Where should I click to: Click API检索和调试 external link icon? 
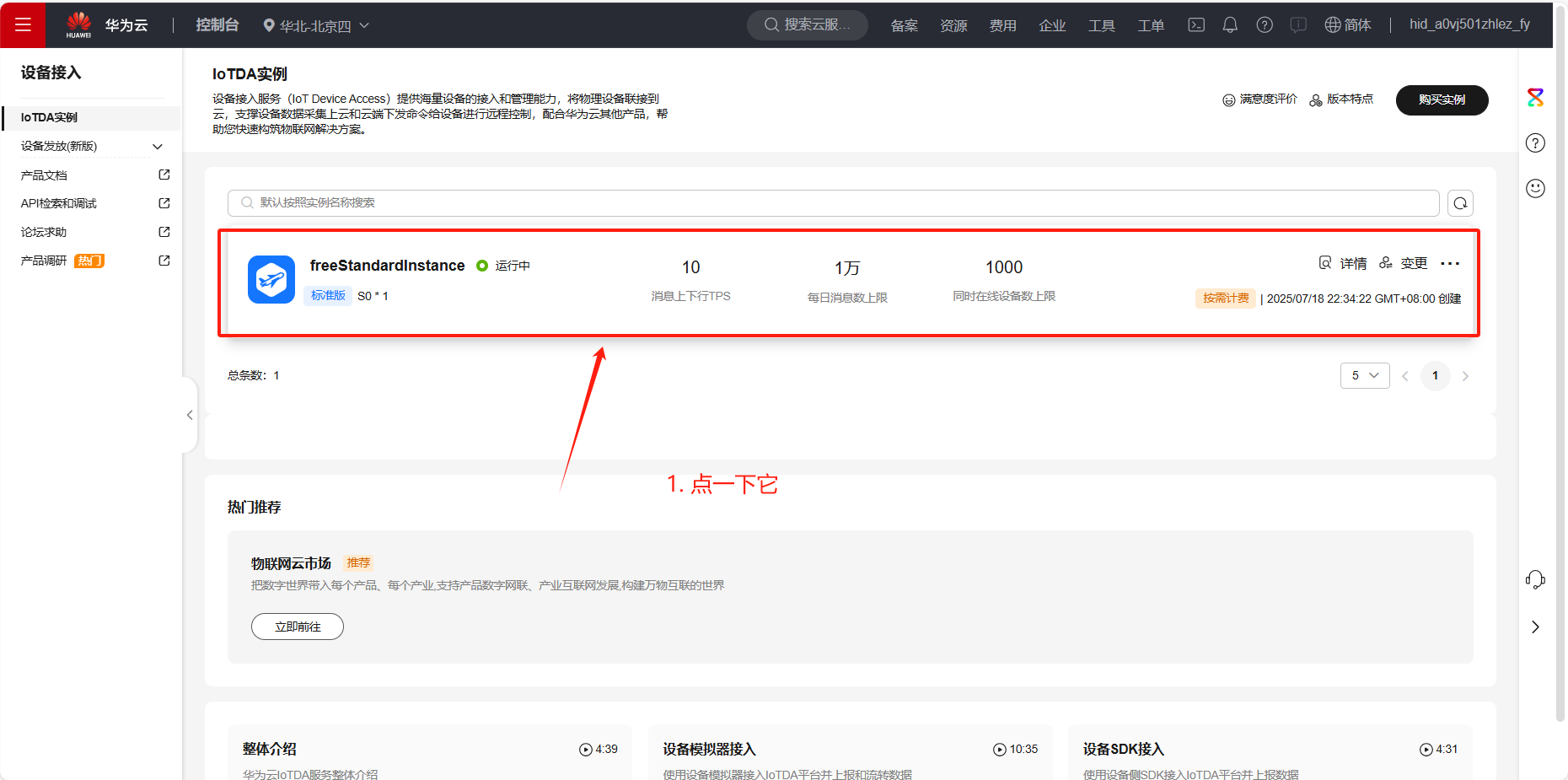164,203
